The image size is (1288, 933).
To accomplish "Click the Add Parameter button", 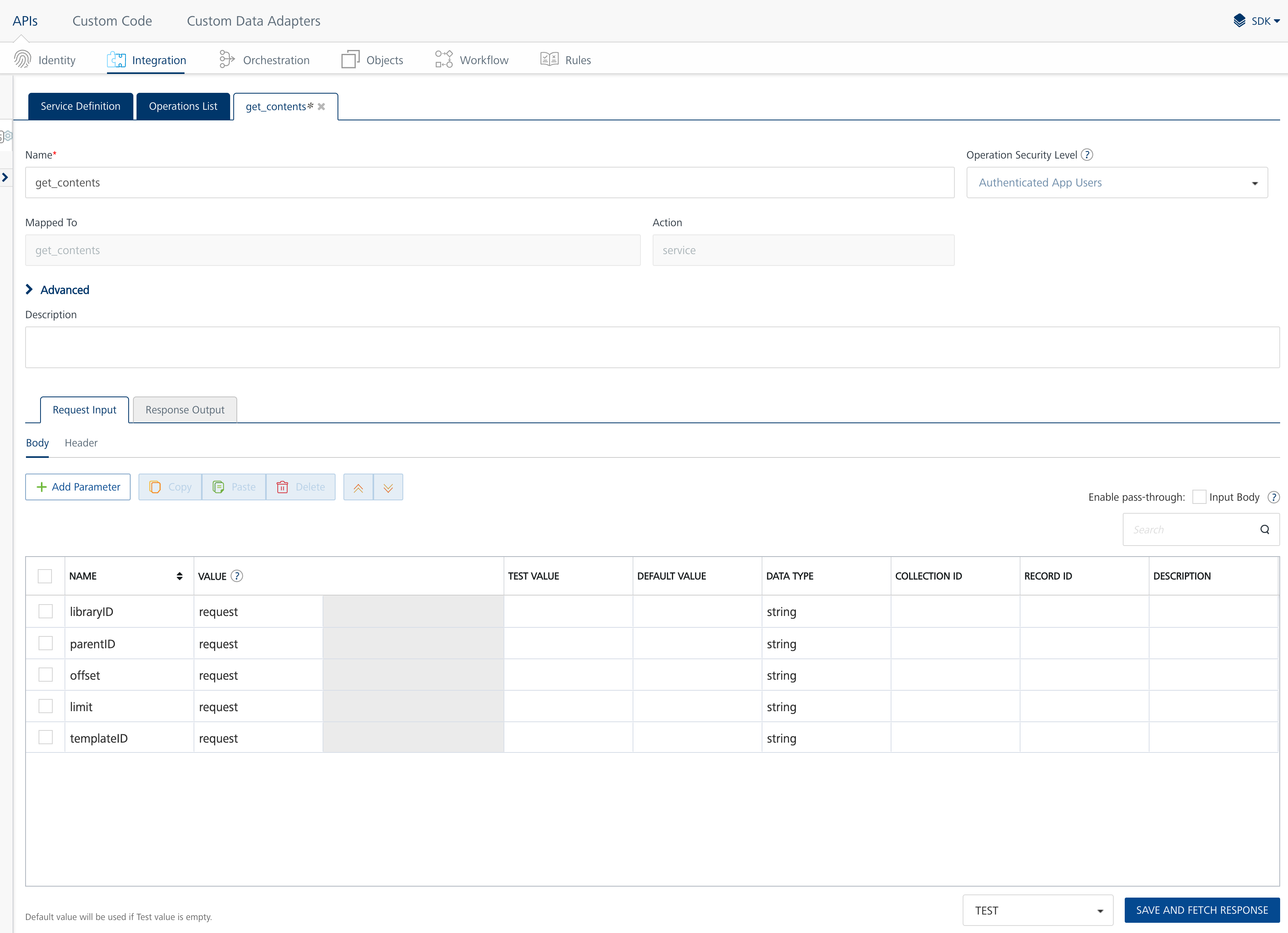I will click(78, 487).
